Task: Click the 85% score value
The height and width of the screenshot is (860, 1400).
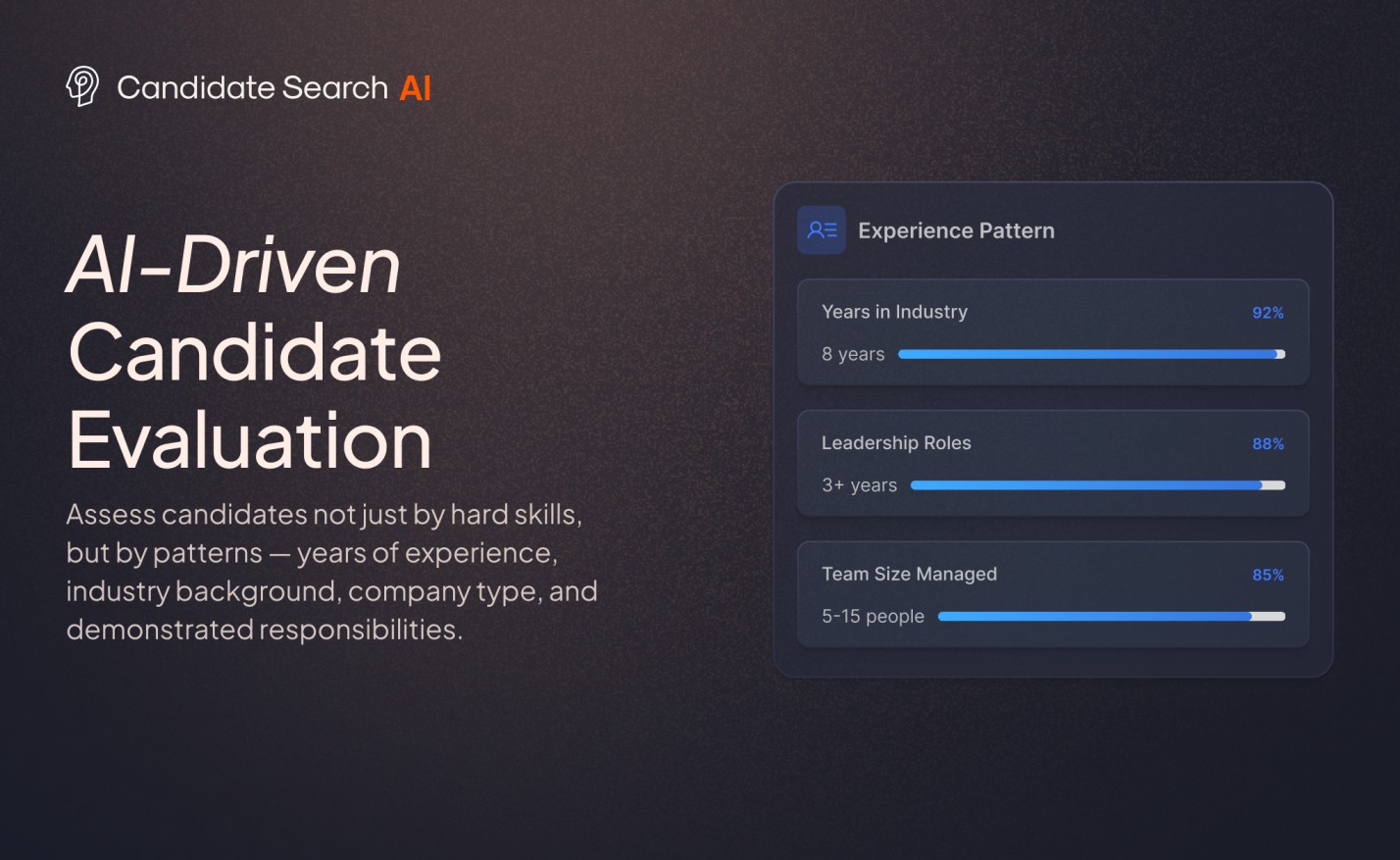Action: point(1268,576)
